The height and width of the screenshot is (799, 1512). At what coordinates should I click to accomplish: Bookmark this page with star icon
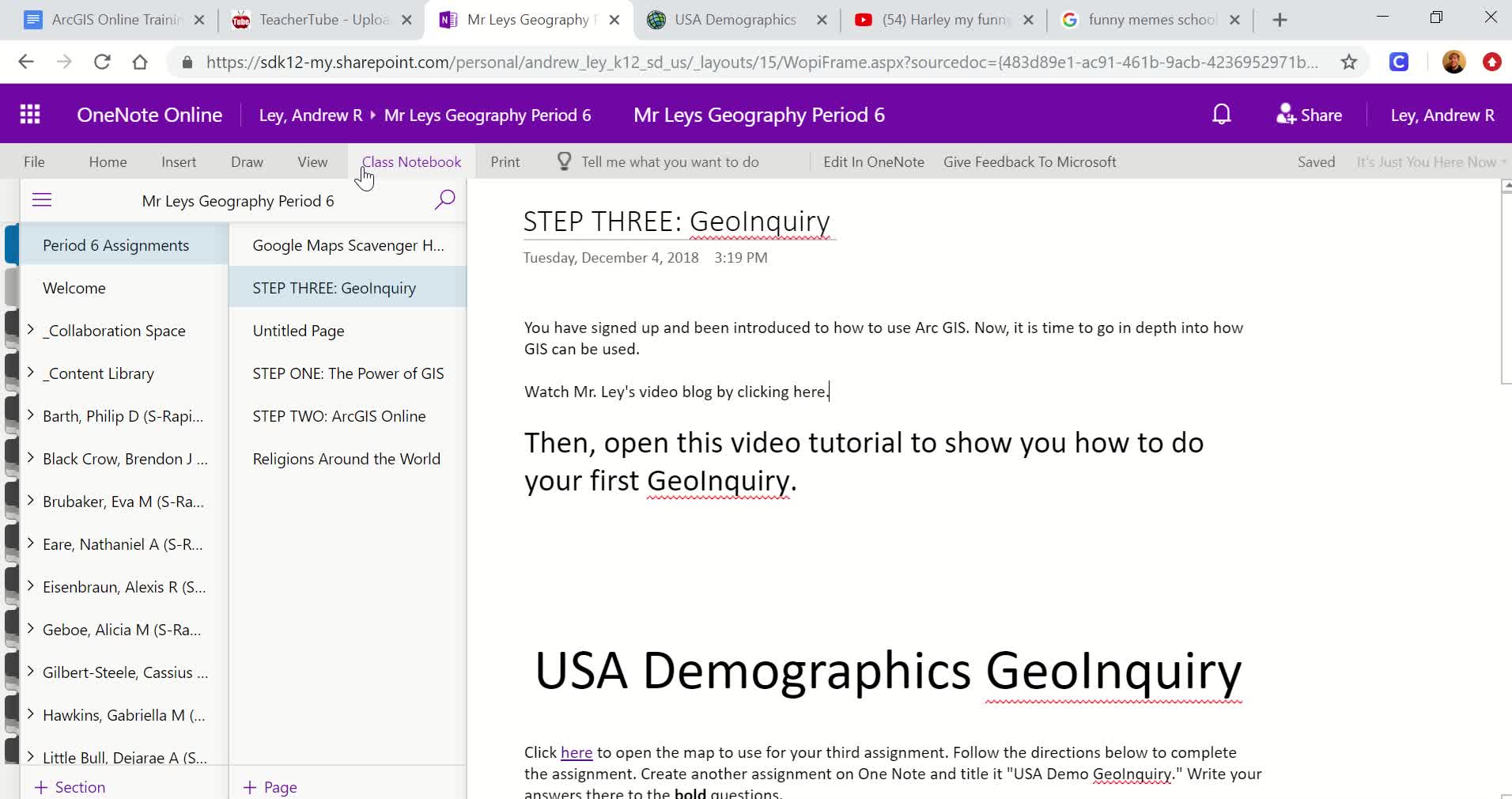click(x=1349, y=62)
